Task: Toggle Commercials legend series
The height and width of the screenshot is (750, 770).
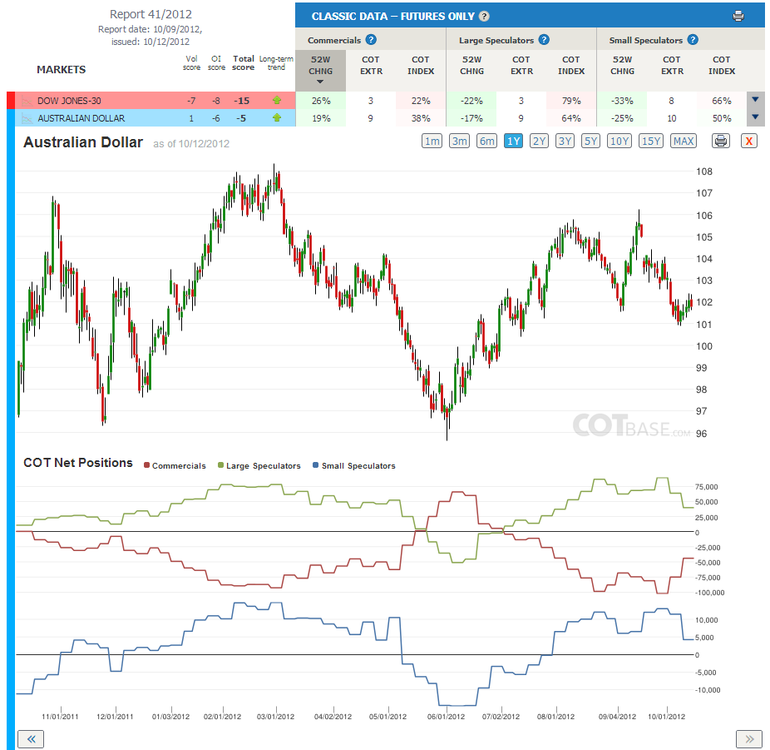Action: [x=175, y=466]
